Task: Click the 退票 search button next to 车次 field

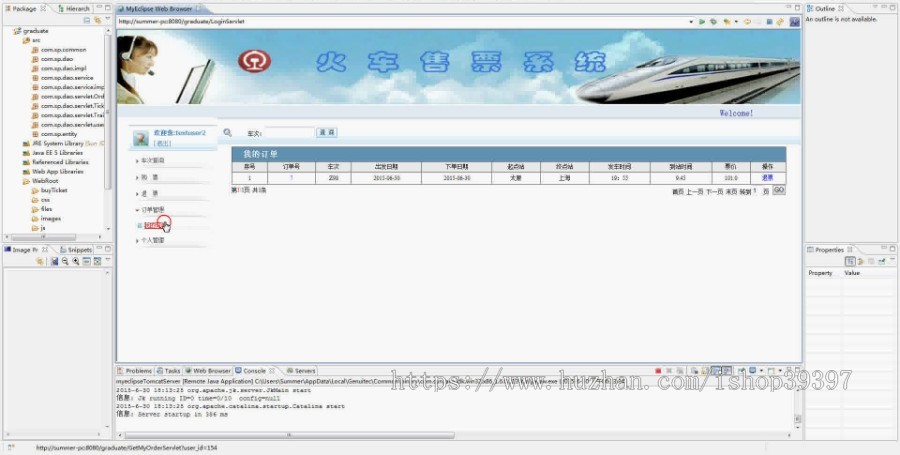Action: pyautogui.click(x=327, y=133)
